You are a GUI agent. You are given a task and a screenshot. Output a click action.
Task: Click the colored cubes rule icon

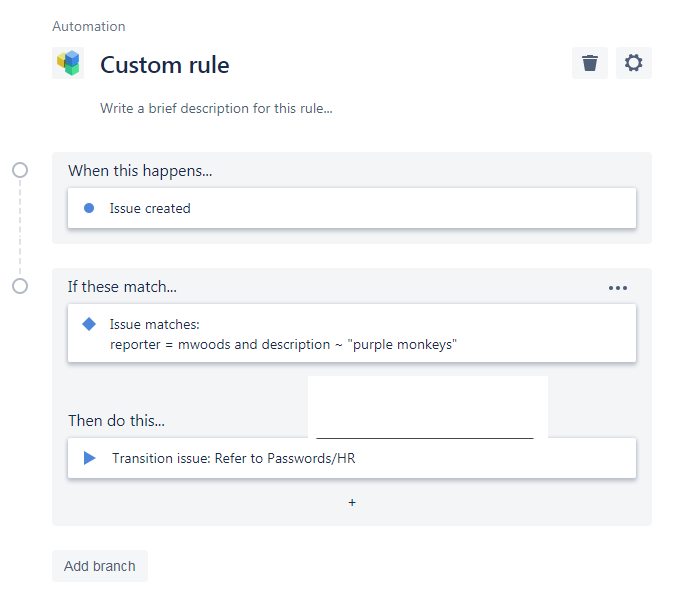coord(68,64)
